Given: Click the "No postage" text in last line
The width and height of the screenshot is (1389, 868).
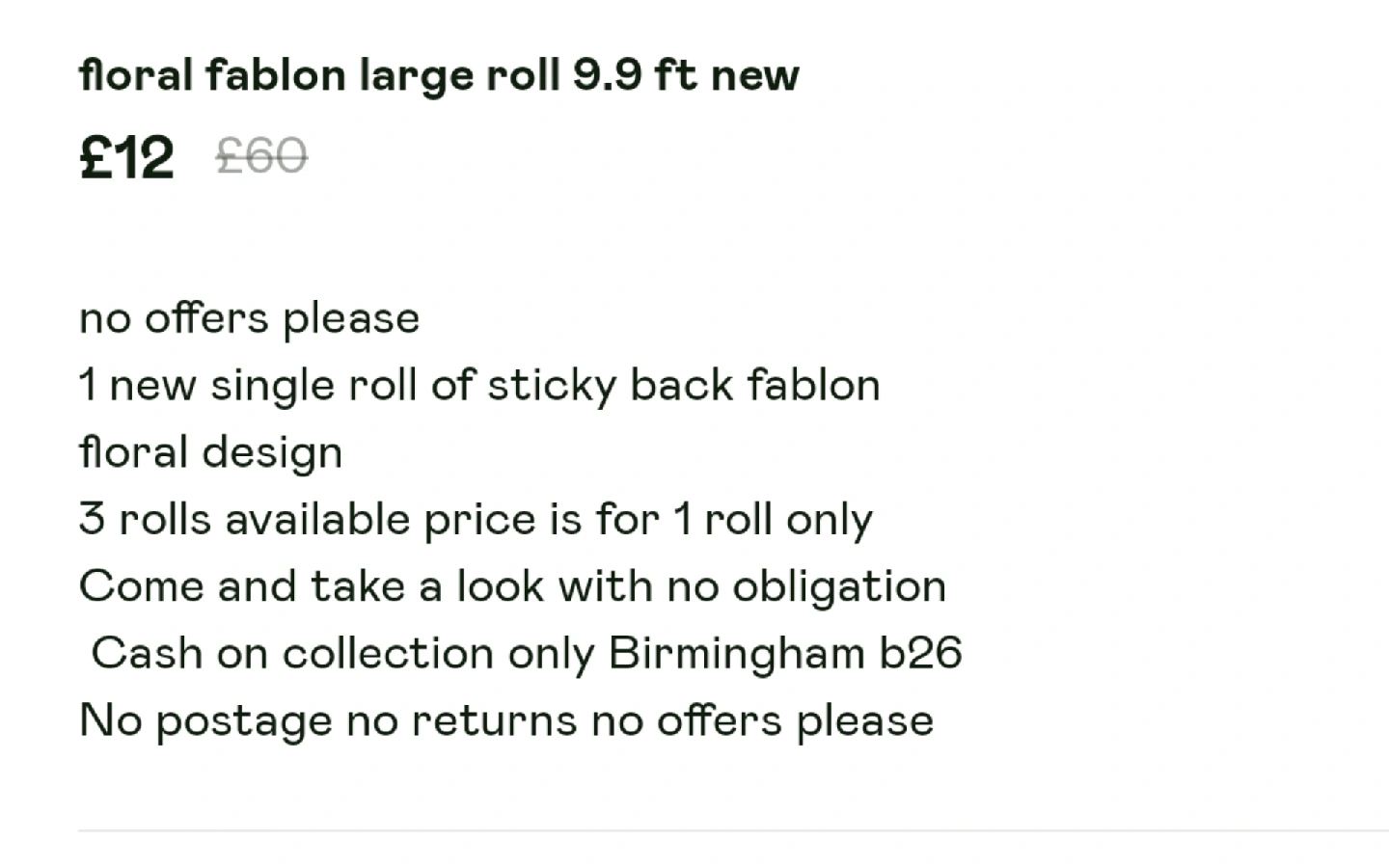Looking at the screenshot, I should point(205,720).
